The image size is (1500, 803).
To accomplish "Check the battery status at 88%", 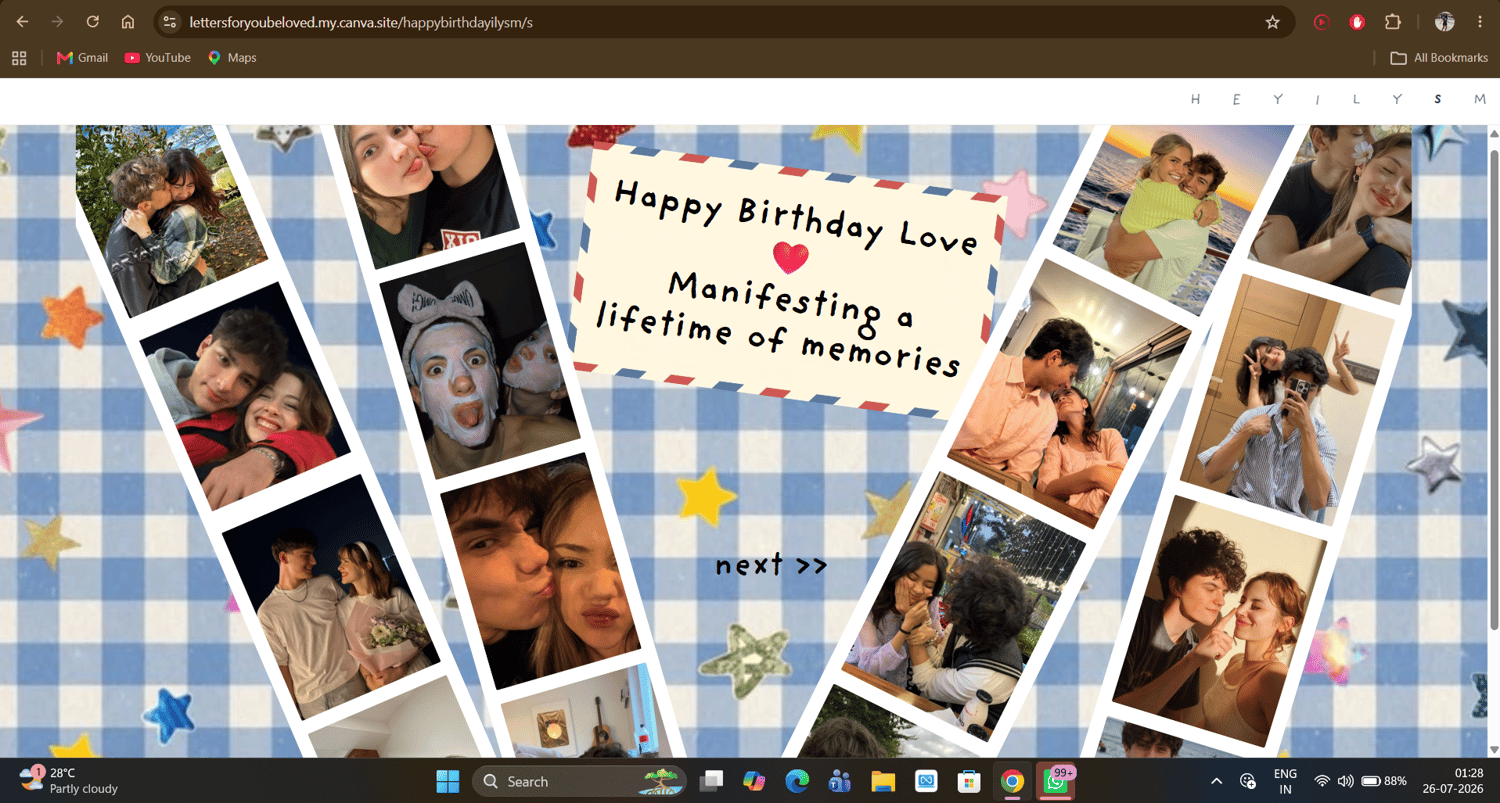I will coord(1384,781).
